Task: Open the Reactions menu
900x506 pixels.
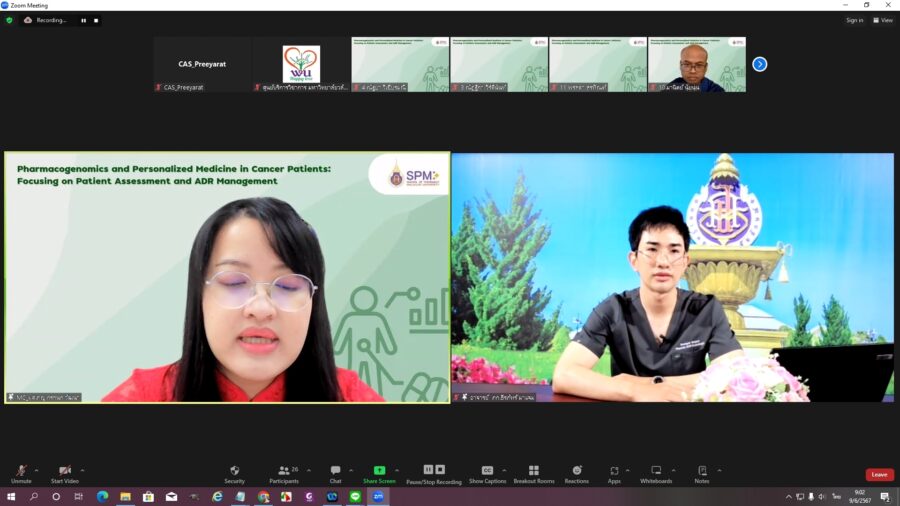Action: [576, 473]
